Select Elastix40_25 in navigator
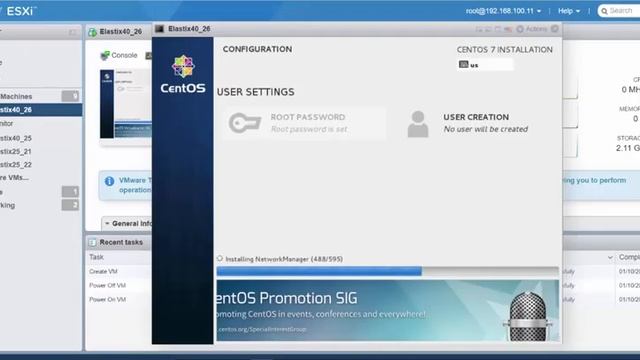 [x=16, y=138]
